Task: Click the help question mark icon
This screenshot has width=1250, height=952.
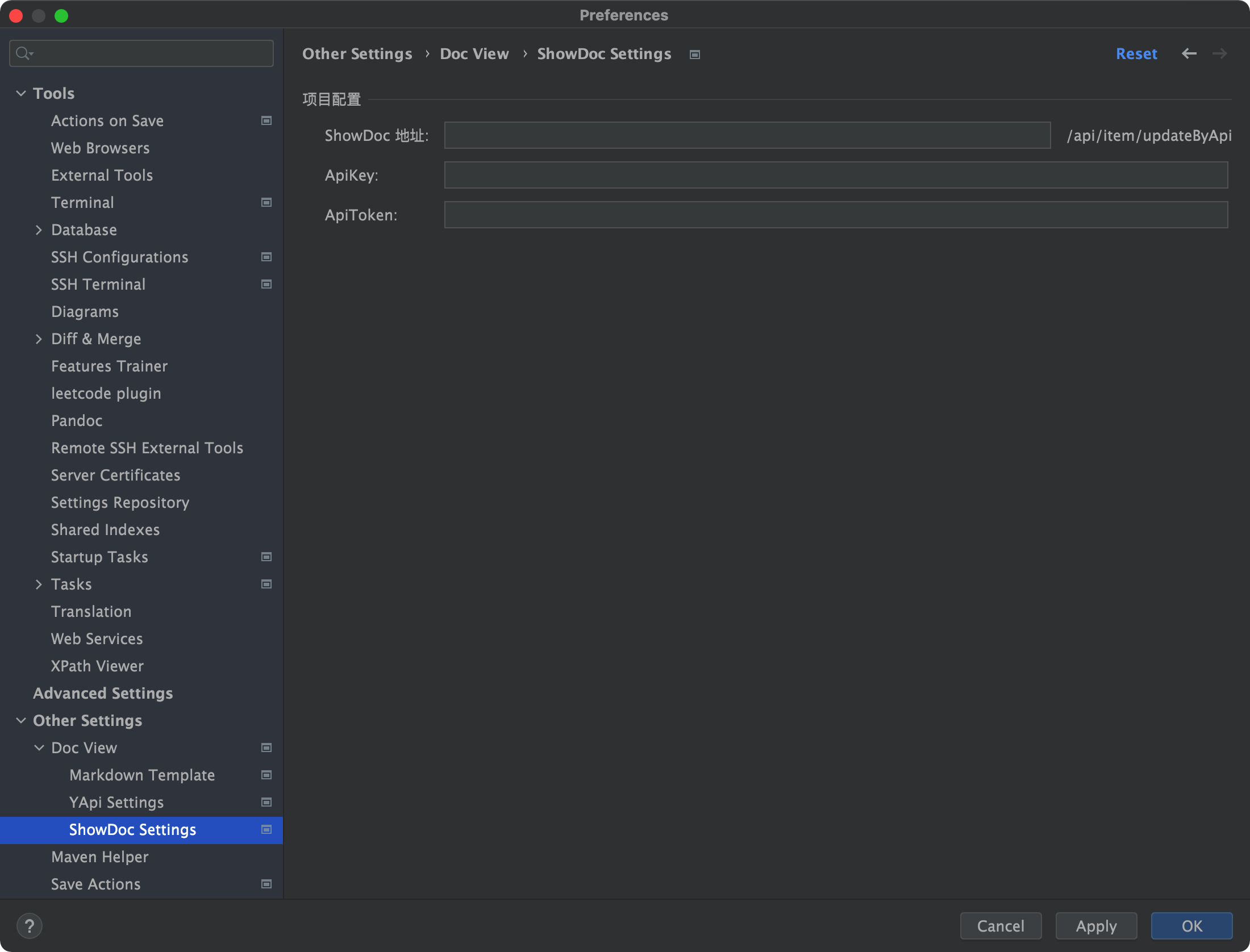Action: [x=30, y=926]
